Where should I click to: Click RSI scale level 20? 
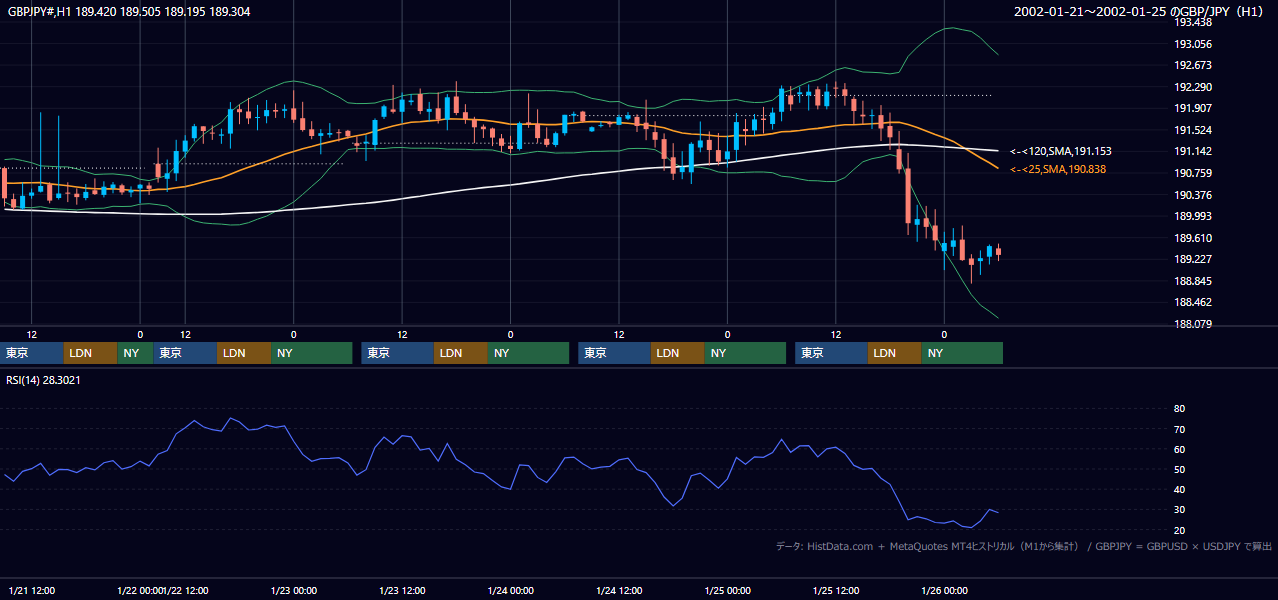click(1180, 530)
